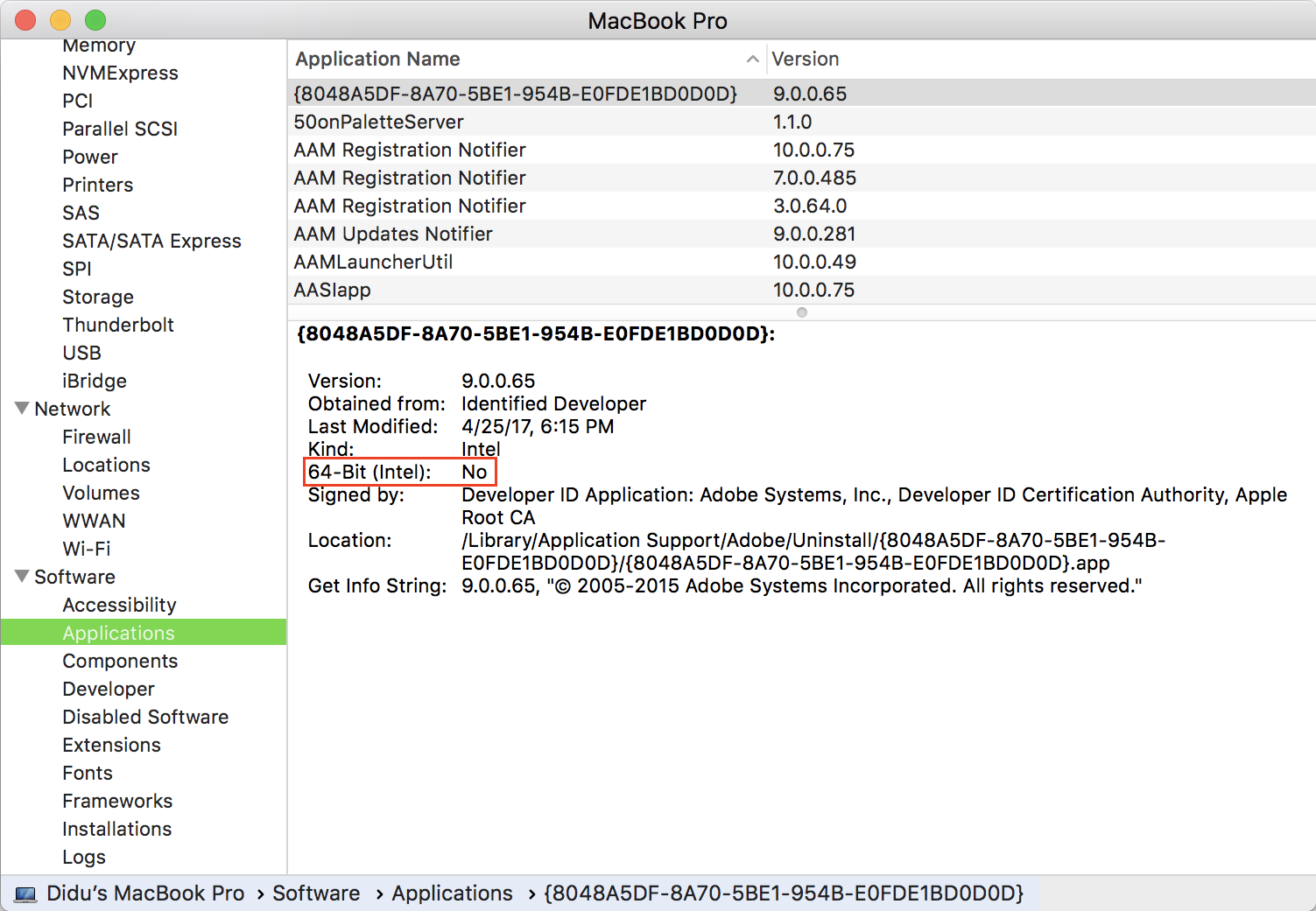
Task: Select the Network category label
Action: pyautogui.click(x=72, y=409)
